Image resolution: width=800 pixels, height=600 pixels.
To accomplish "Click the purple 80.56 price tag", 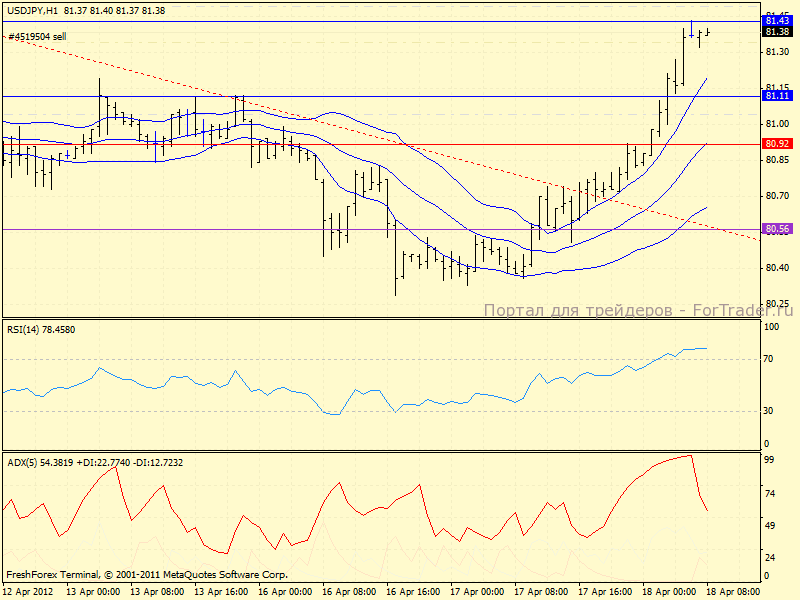I will pos(777,229).
